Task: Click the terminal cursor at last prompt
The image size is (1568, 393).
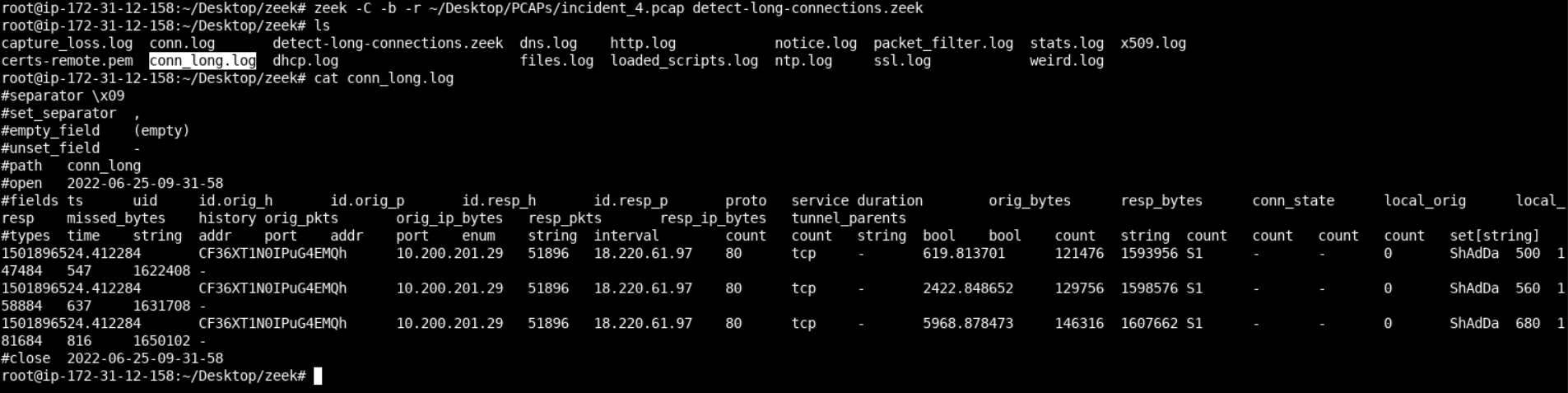Action: click(x=318, y=376)
